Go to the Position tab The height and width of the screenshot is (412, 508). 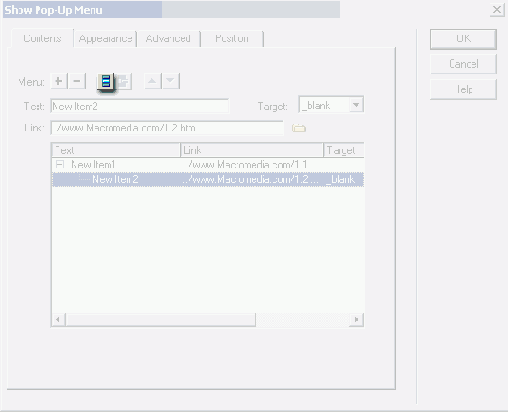(232, 39)
